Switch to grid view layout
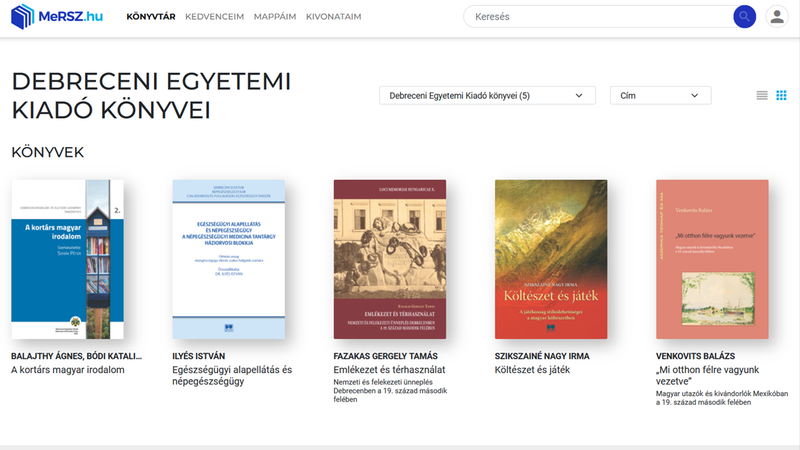Image resolution: width=800 pixels, height=450 pixels. tap(782, 95)
